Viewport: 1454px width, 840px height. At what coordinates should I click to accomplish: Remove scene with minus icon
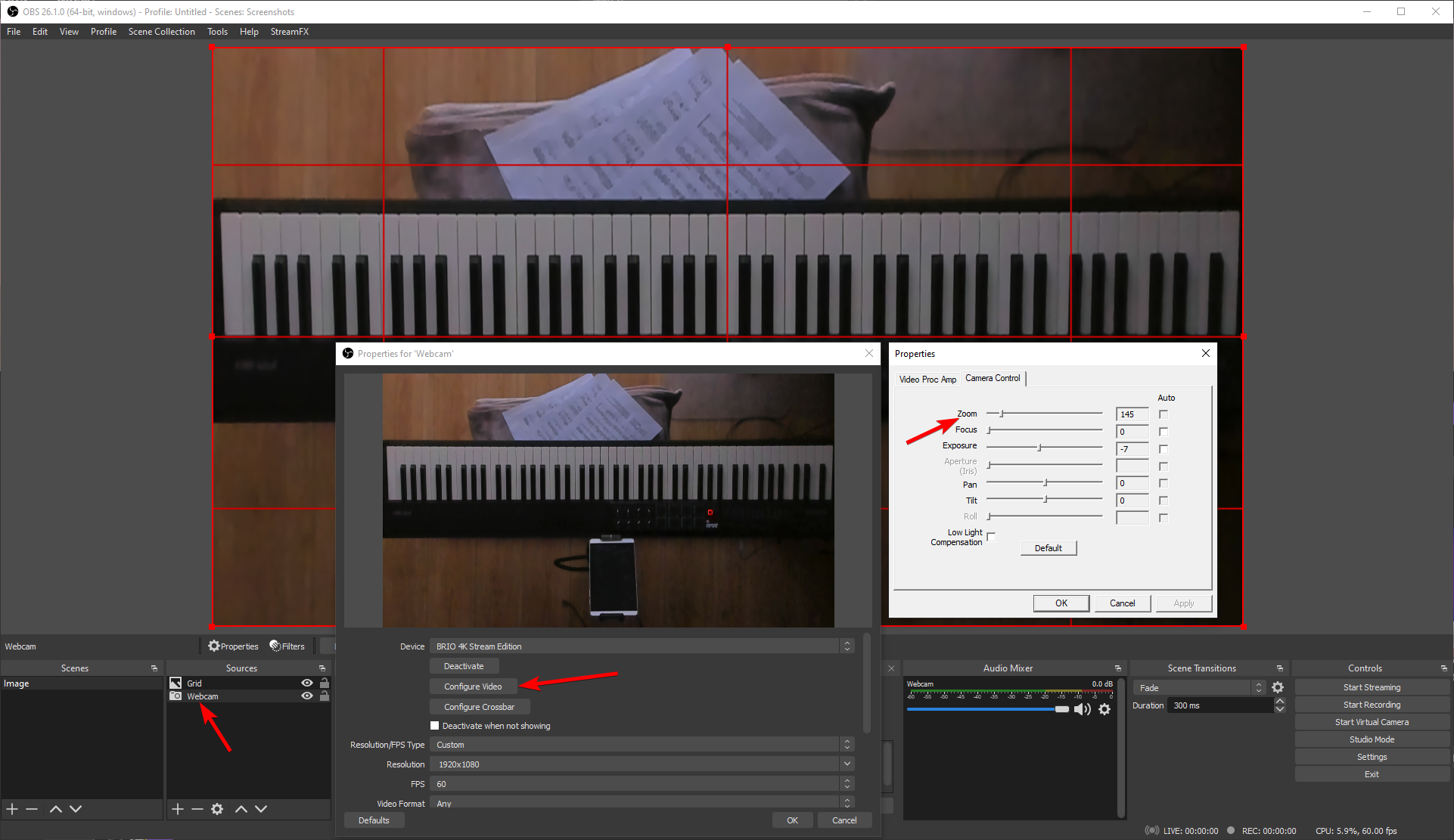pos(32,809)
